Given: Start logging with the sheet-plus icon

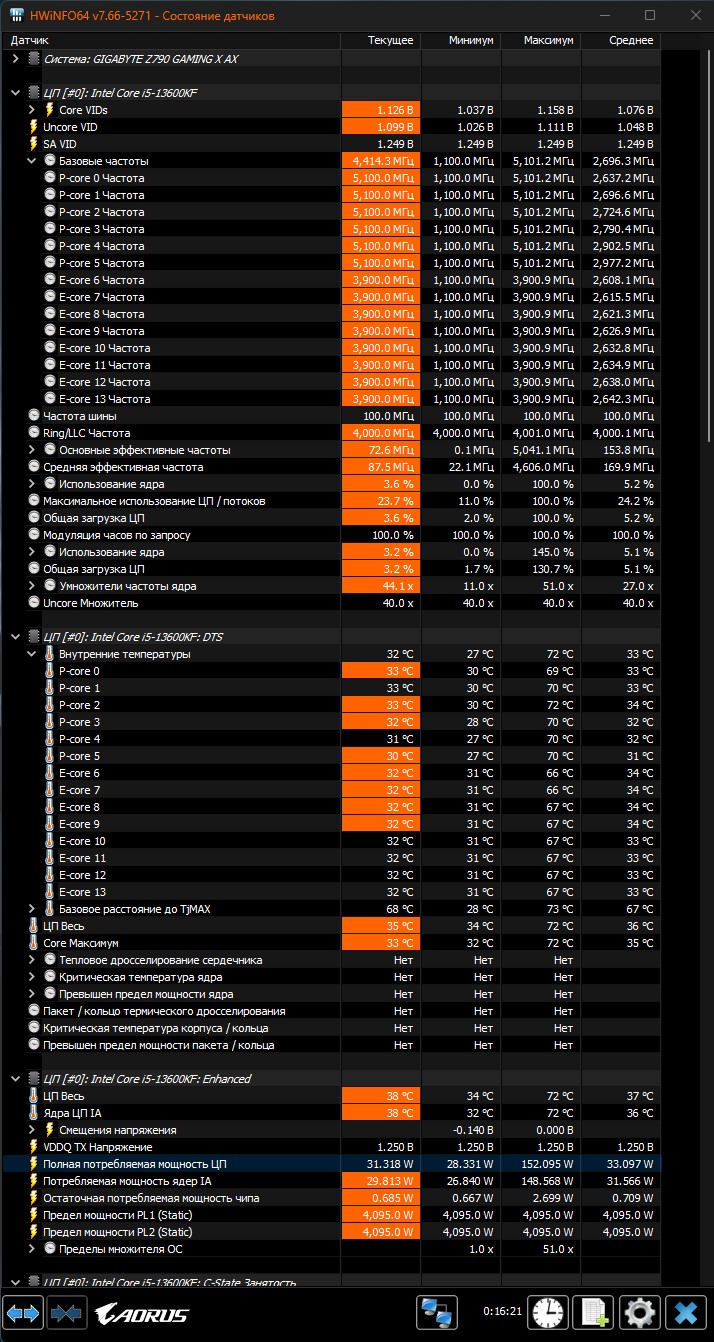Looking at the screenshot, I should point(594,1312).
